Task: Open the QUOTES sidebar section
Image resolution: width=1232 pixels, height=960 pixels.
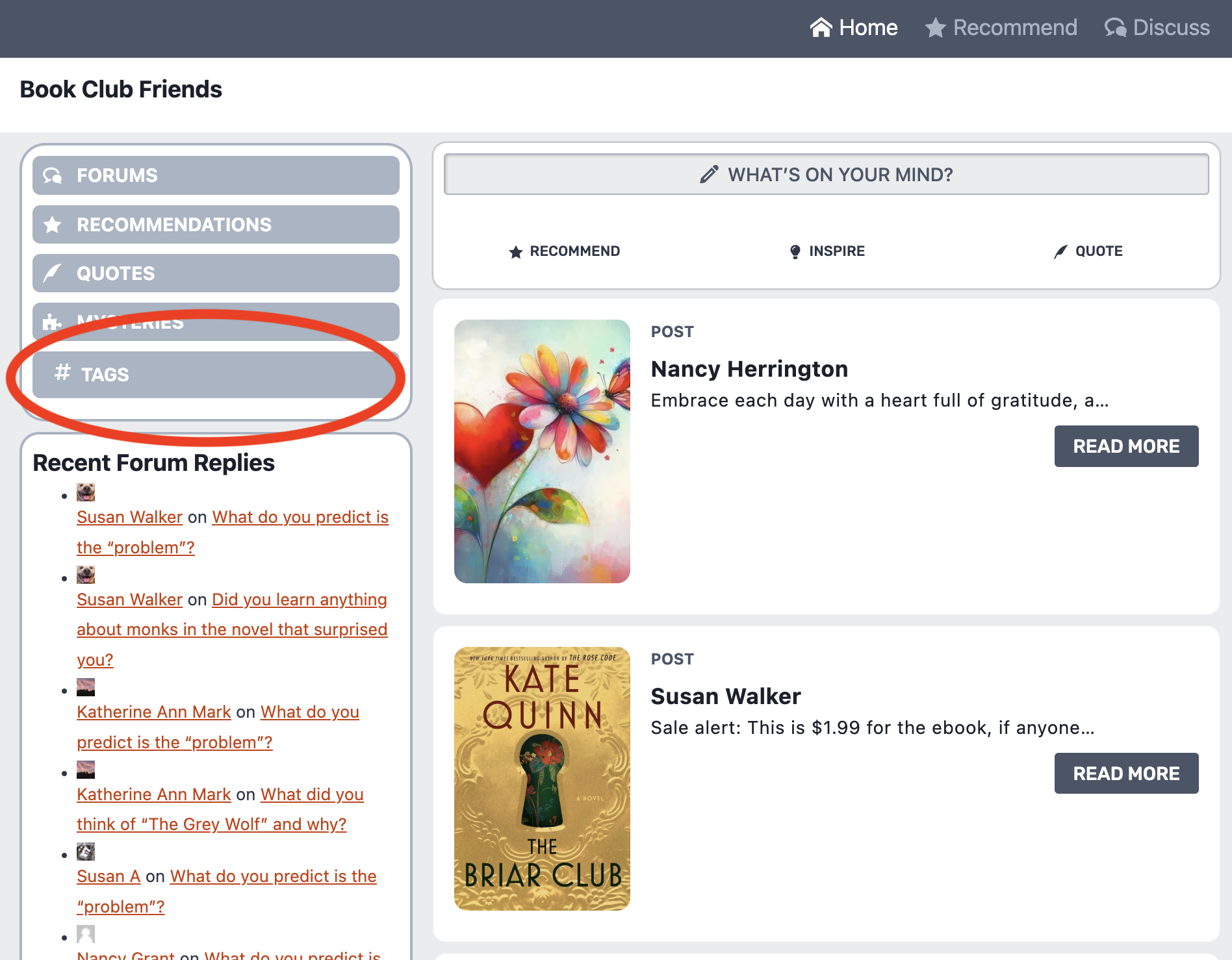Action: 216,273
